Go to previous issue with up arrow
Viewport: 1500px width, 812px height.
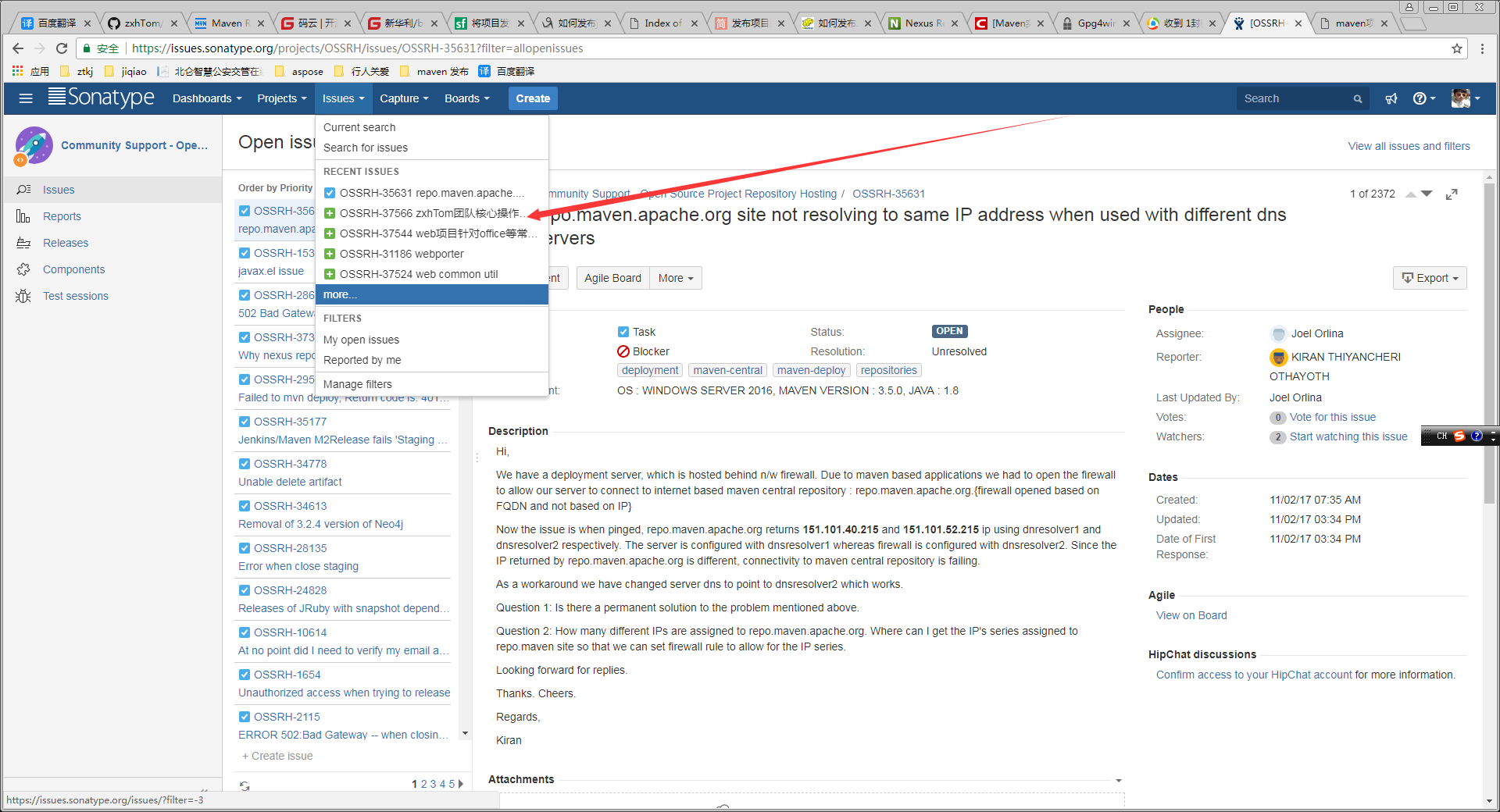click(x=1411, y=194)
